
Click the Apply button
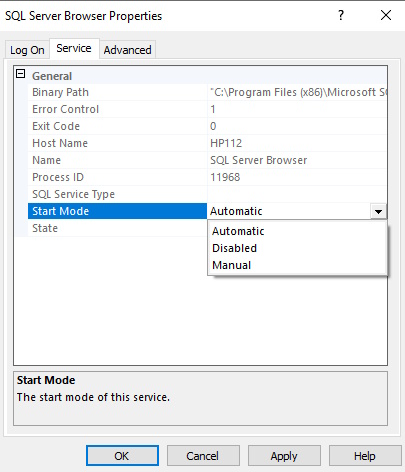coord(284,455)
